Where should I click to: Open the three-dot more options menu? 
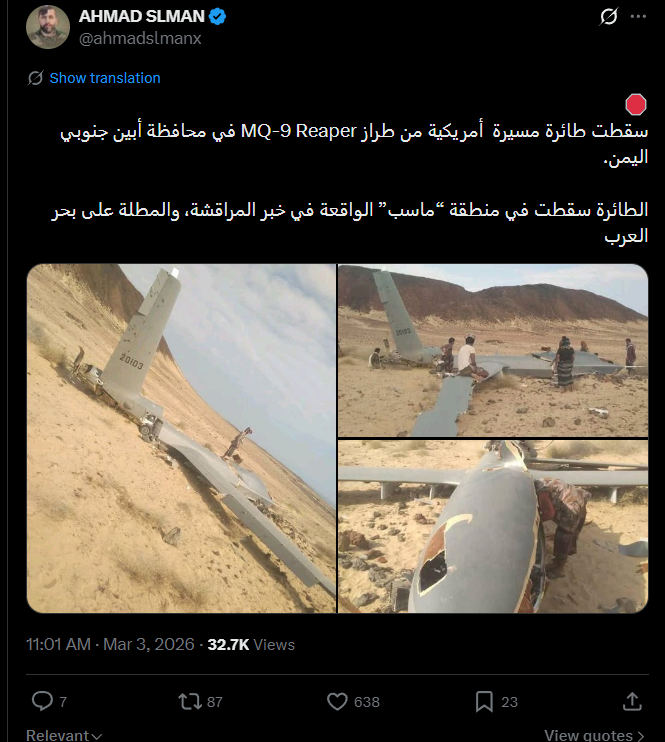pos(638,17)
